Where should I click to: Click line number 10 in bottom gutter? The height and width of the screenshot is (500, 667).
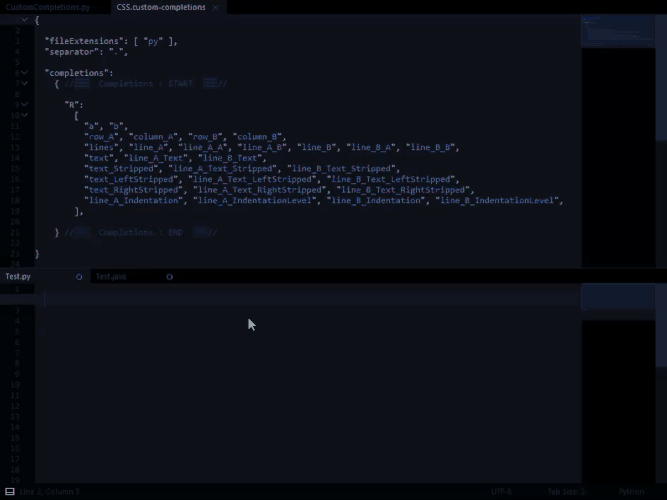click(15, 385)
